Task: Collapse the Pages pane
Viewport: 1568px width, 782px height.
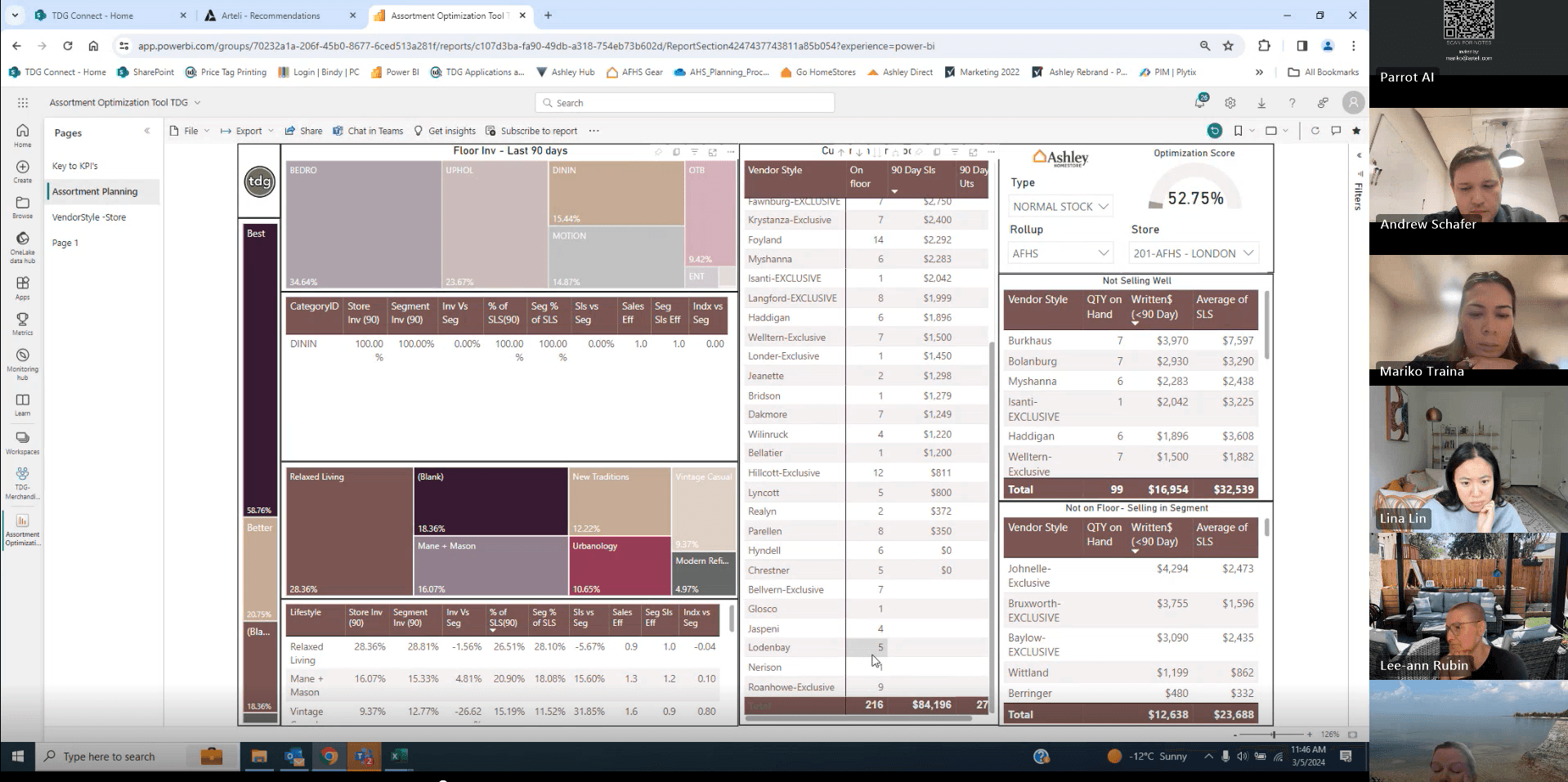Action: 147,131
